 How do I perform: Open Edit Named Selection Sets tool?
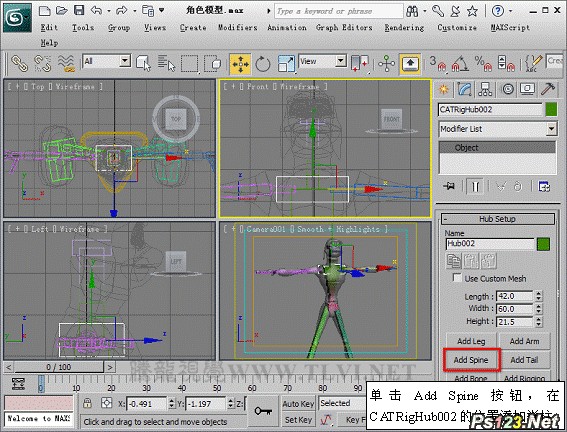pos(533,64)
